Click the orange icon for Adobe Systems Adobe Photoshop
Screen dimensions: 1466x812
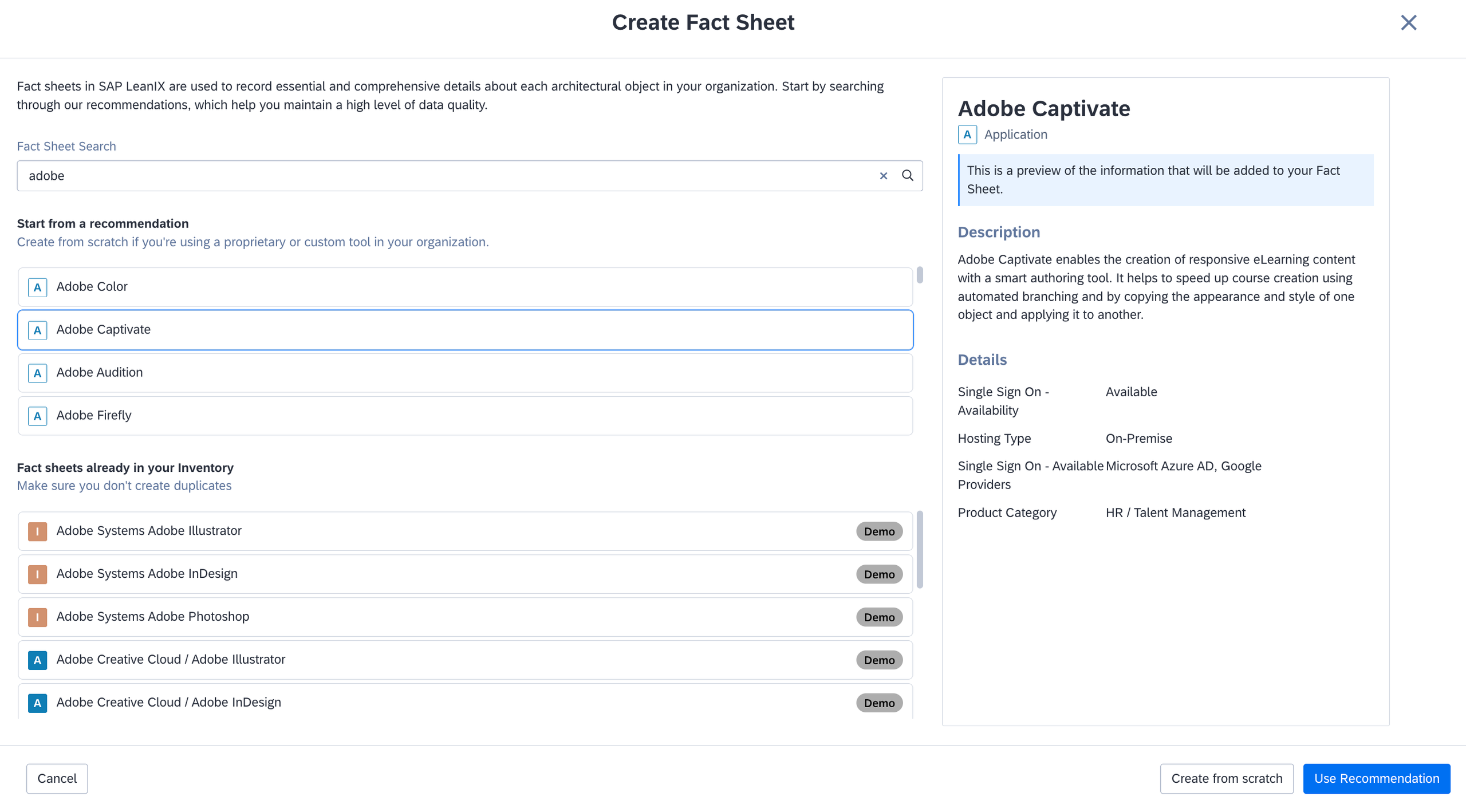click(x=37, y=617)
